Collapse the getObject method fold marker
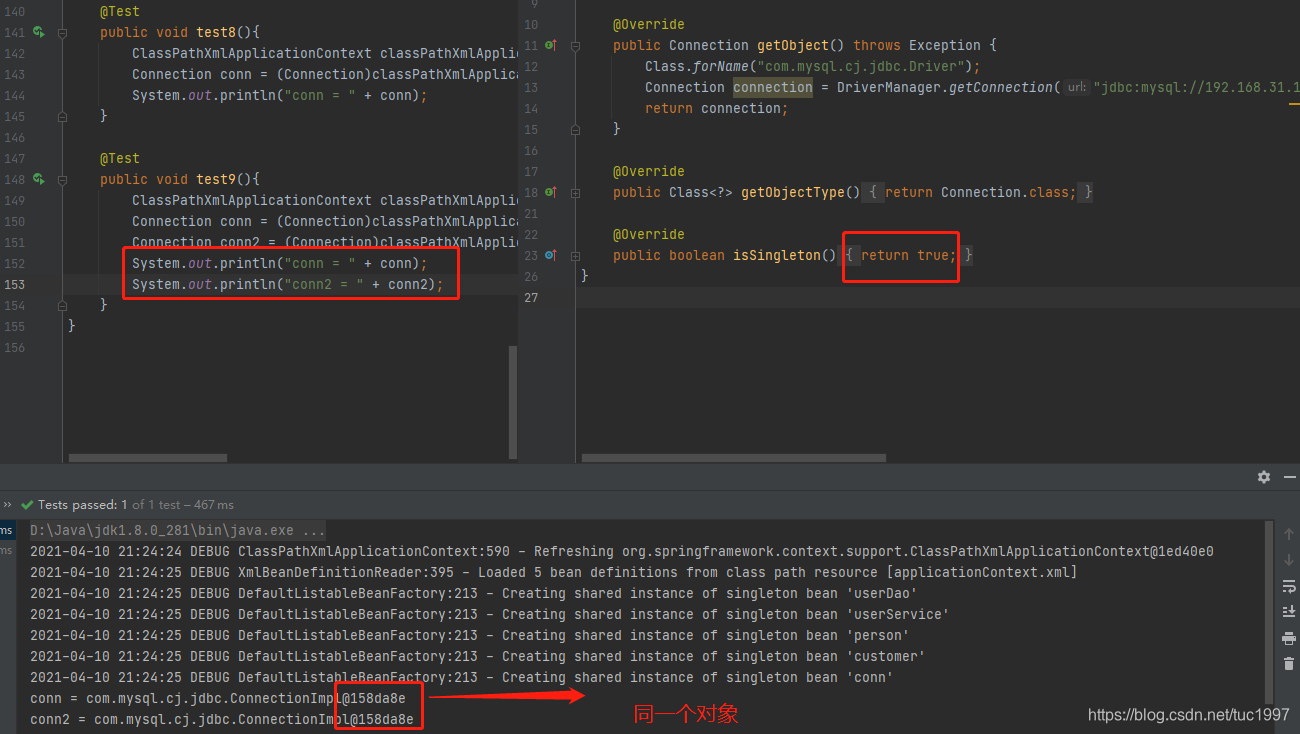The width and height of the screenshot is (1300, 734). [x=575, y=45]
